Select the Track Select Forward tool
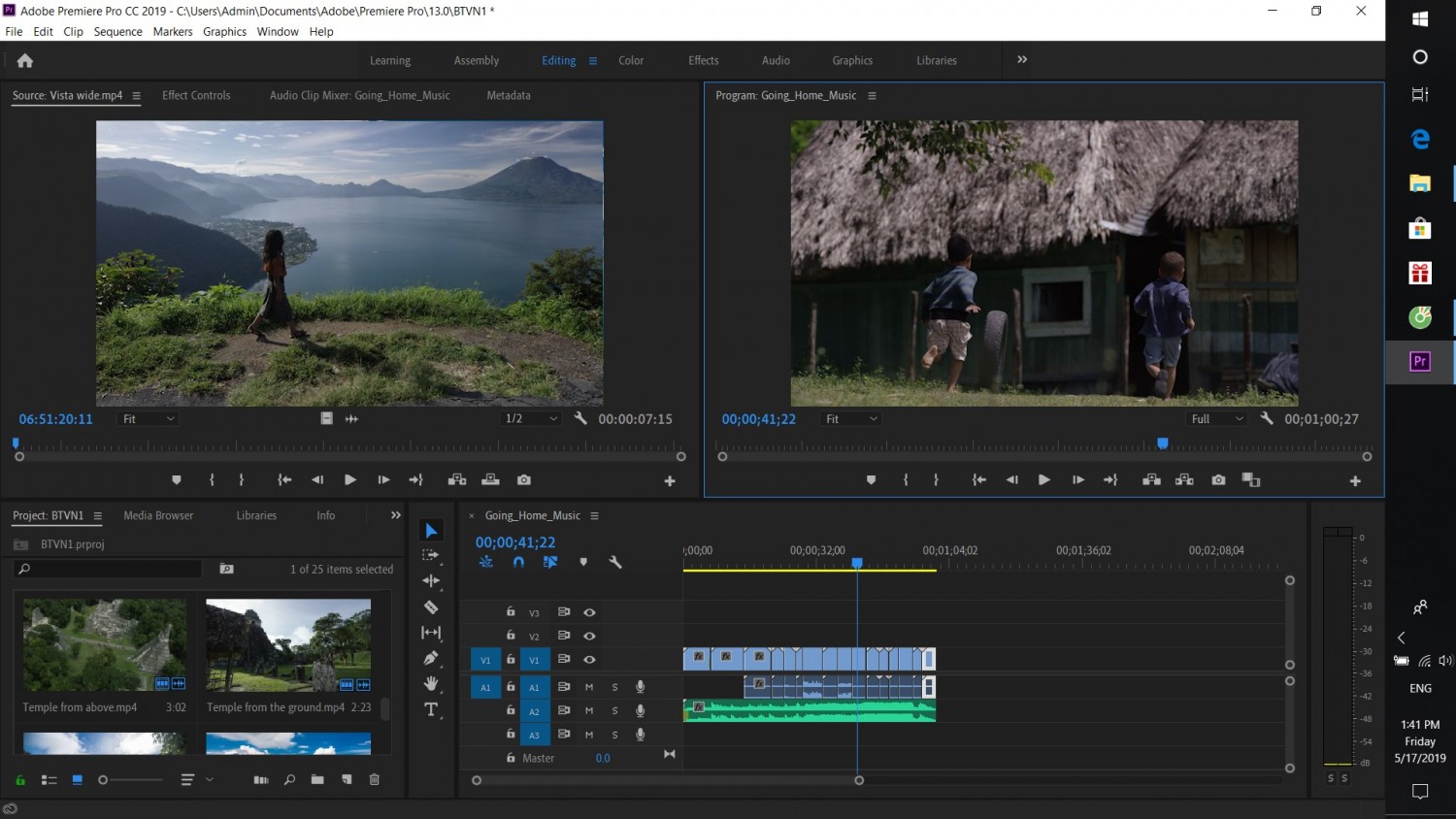The image size is (1456, 819). [x=431, y=555]
